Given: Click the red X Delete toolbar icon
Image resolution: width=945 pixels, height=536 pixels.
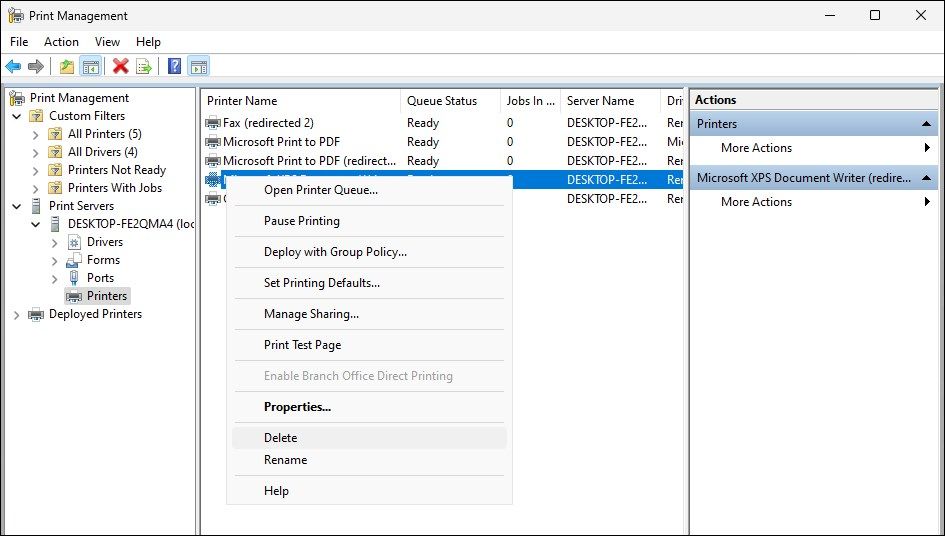Looking at the screenshot, I should pyautogui.click(x=121, y=67).
